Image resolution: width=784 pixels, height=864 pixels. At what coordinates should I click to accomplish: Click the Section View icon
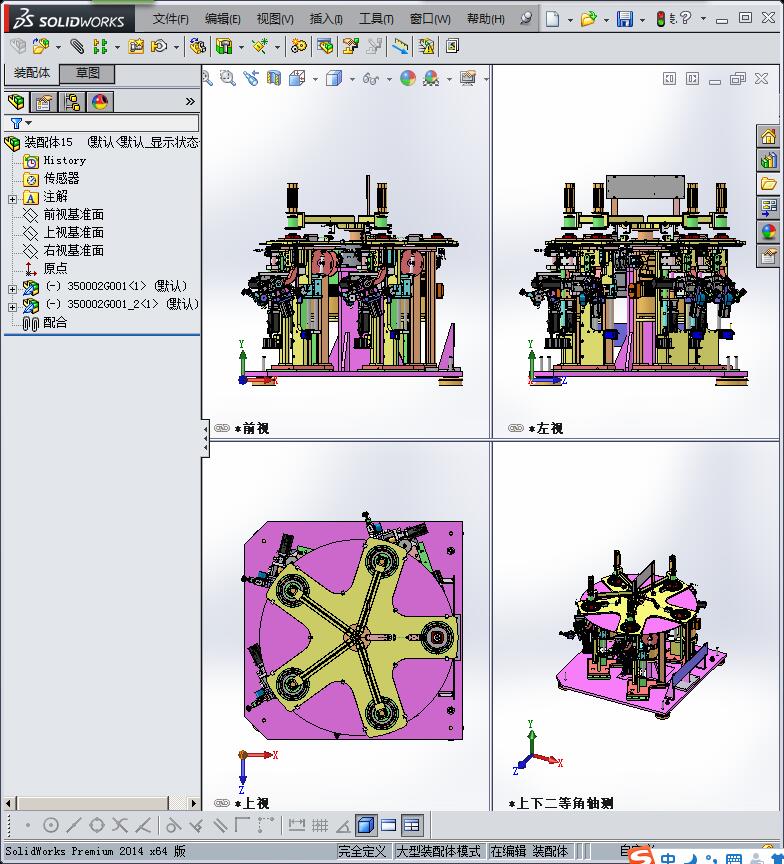point(274,78)
